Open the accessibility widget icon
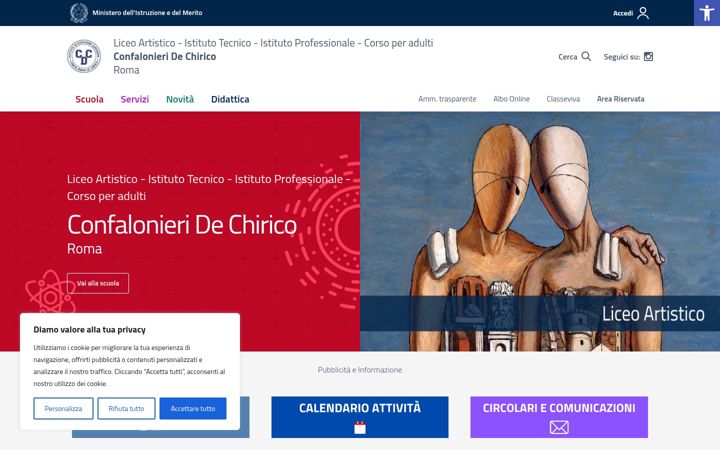Viewport: 720px width, 450px height. tap(707, 13)
